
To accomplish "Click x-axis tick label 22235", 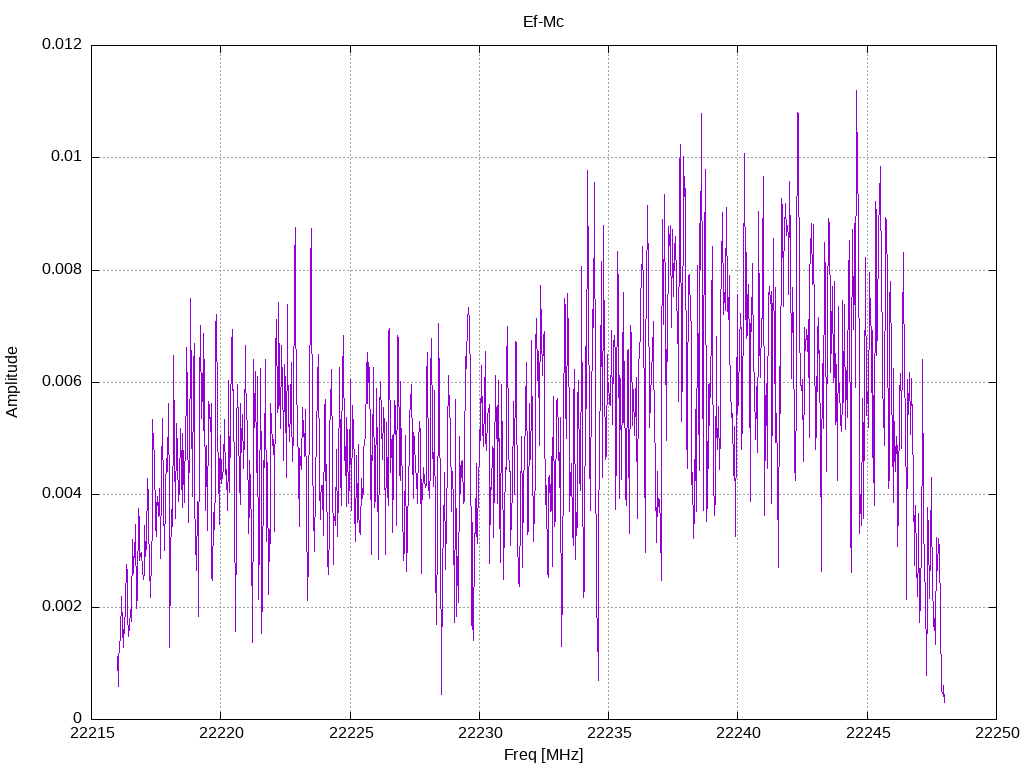I will click(x=609, y=733).
